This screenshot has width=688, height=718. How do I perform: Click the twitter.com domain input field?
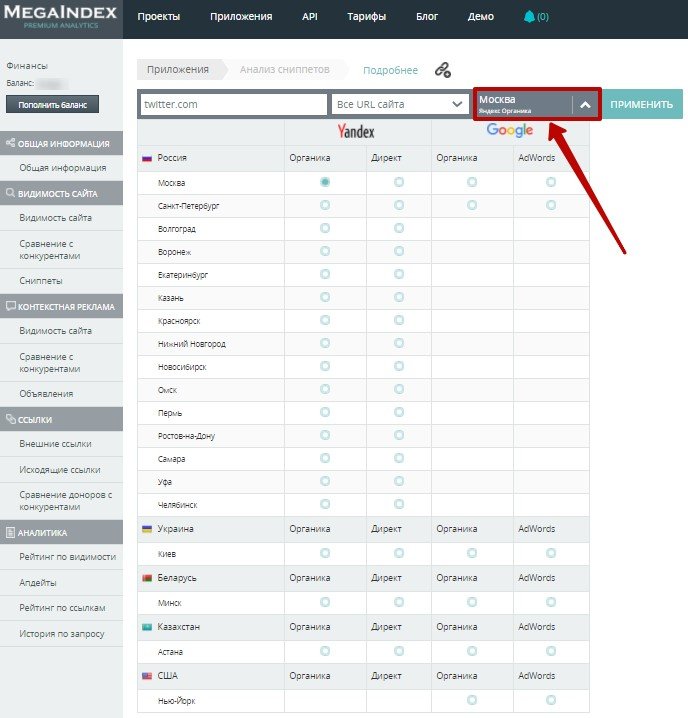(232, 104)
